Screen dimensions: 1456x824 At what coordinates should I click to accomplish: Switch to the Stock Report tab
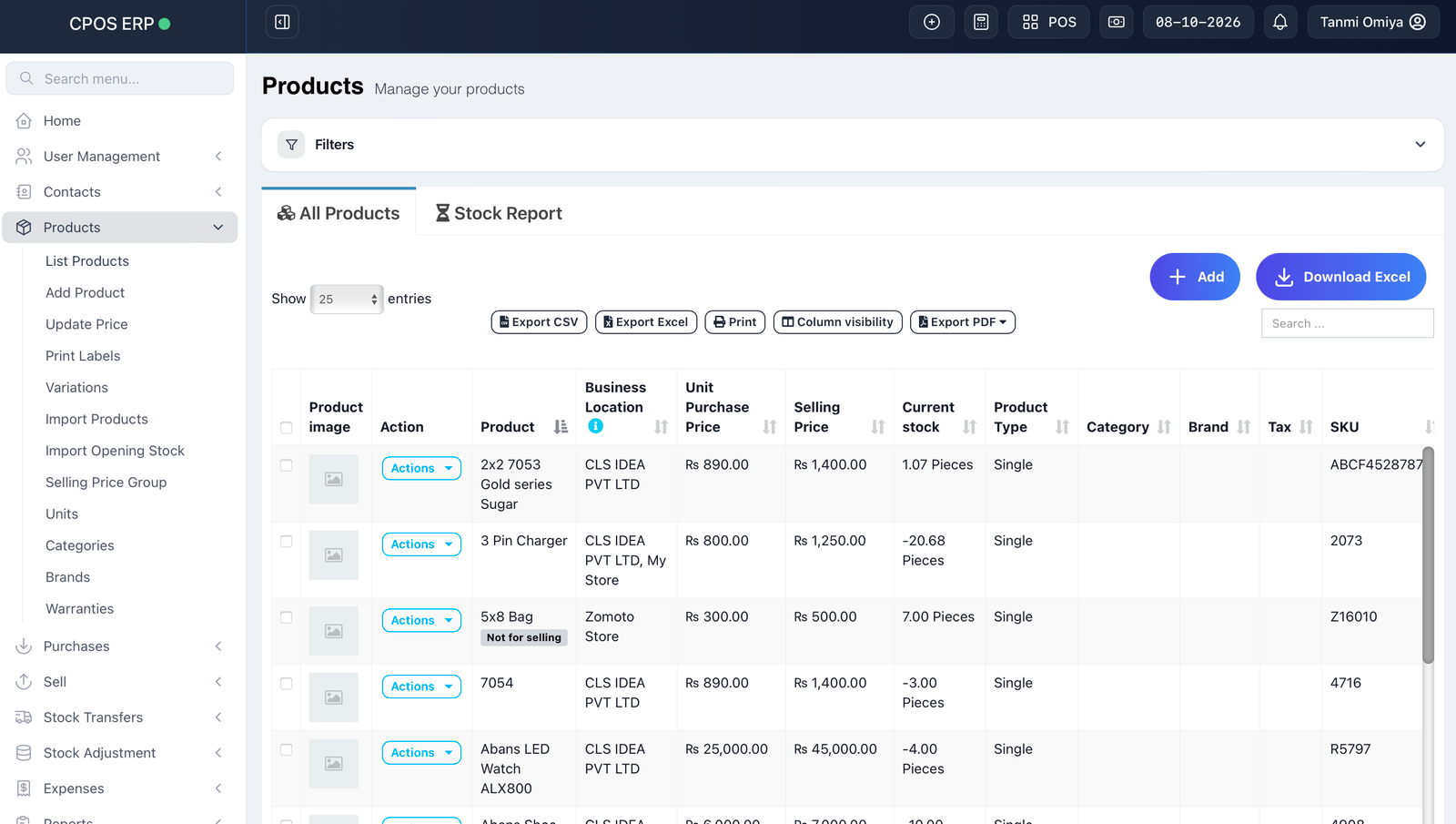coord(499,213)
